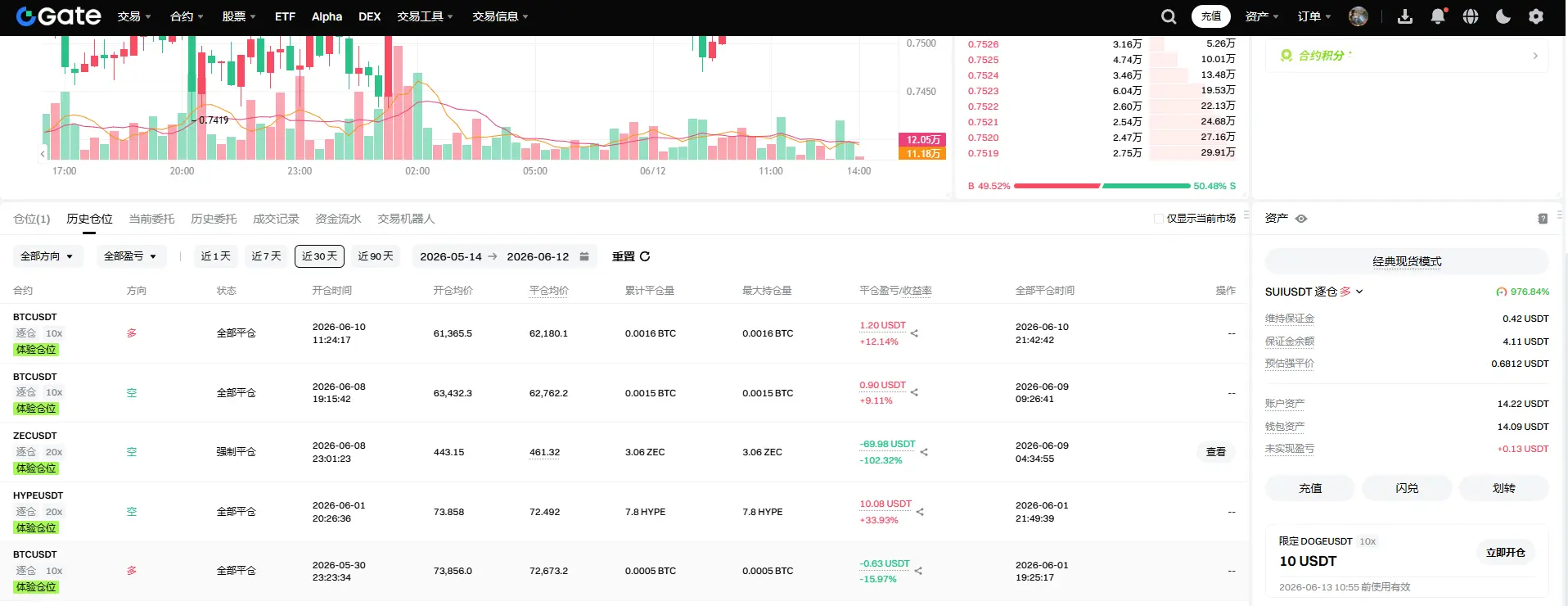Share the 0.90 USDT BTCUSDT position
1568x606 pixels.
[x=914, y=392]
